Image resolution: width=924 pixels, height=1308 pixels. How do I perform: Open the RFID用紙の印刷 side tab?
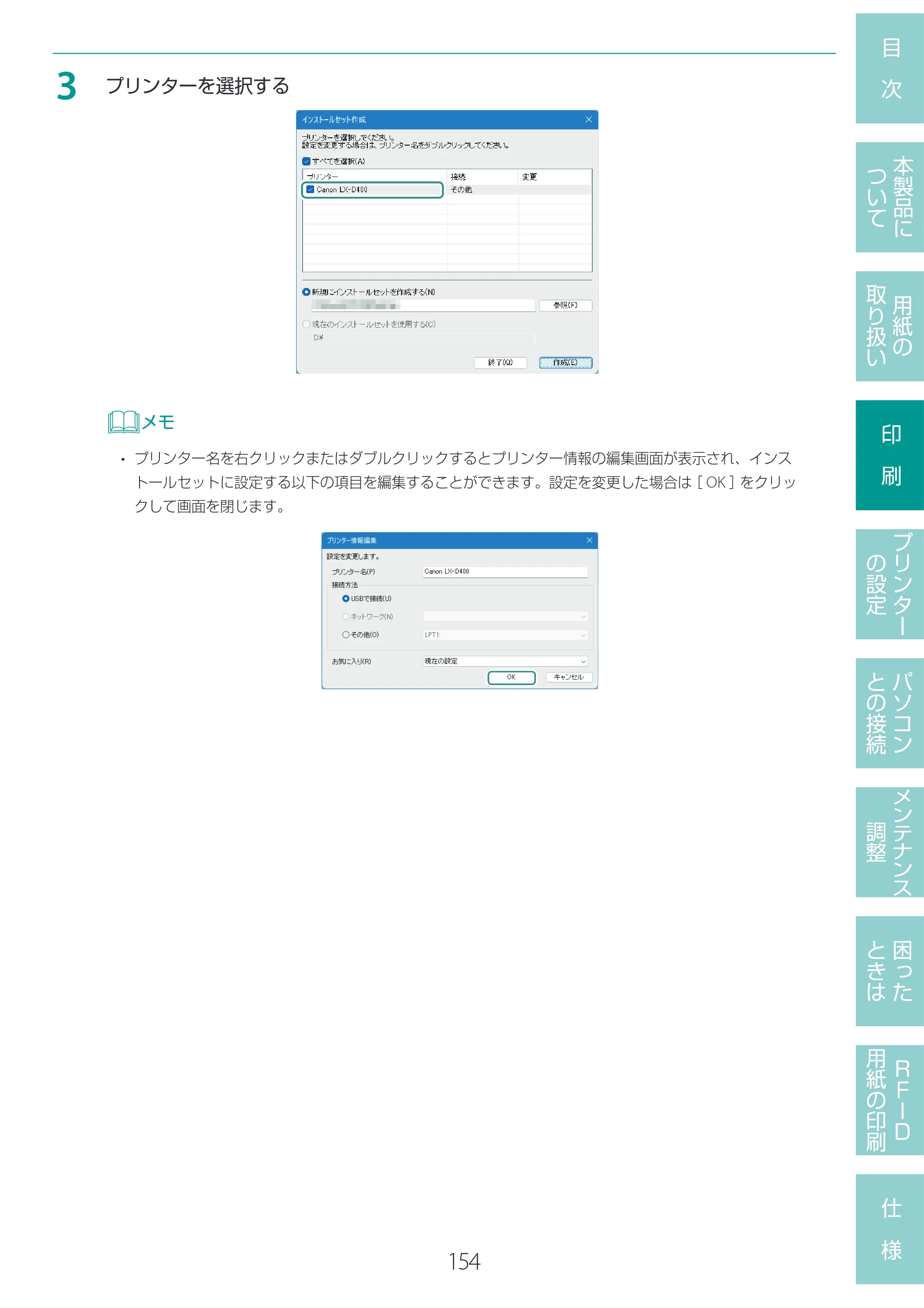click(x=890, y=1100)
